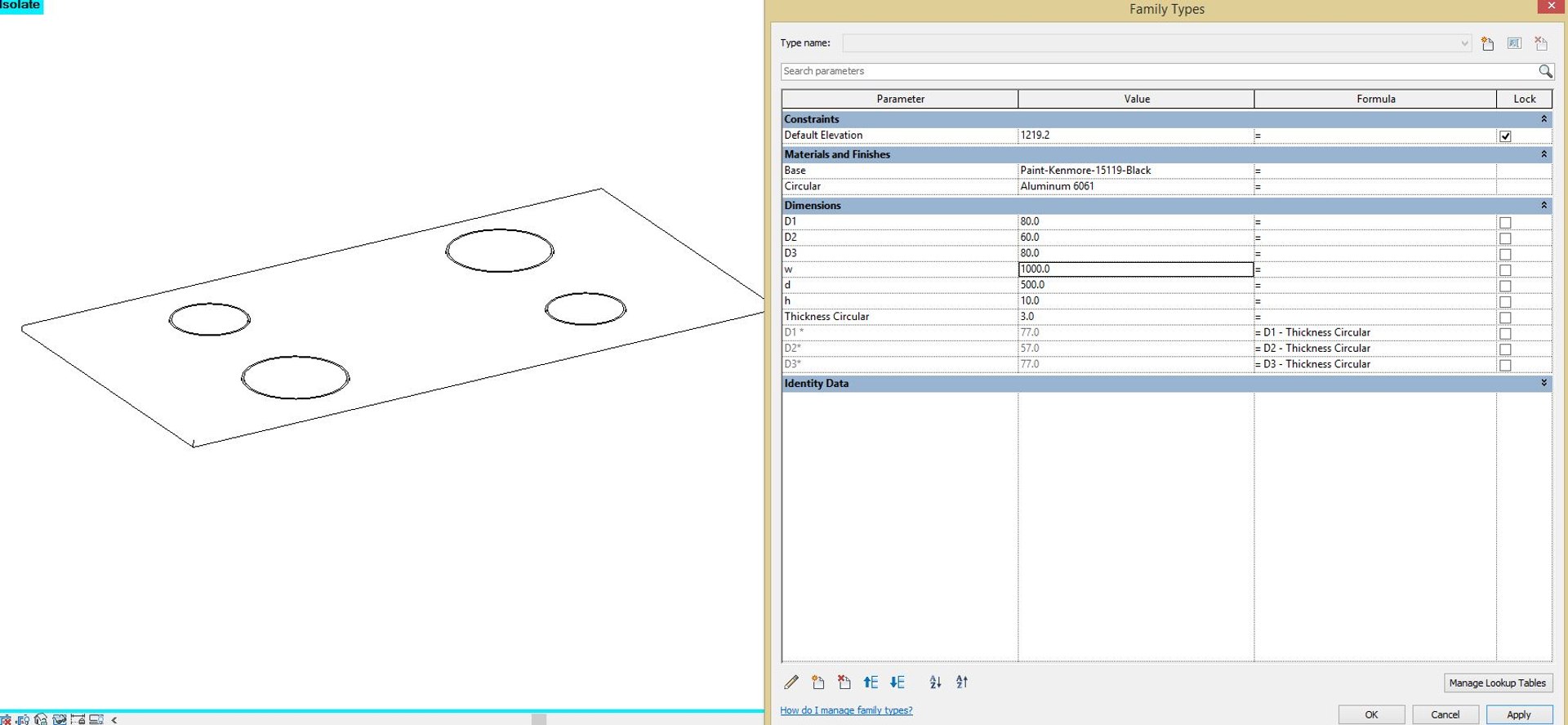Check the lock box for w
The height and width of the screenshot is (725, 1568).
1505,270
